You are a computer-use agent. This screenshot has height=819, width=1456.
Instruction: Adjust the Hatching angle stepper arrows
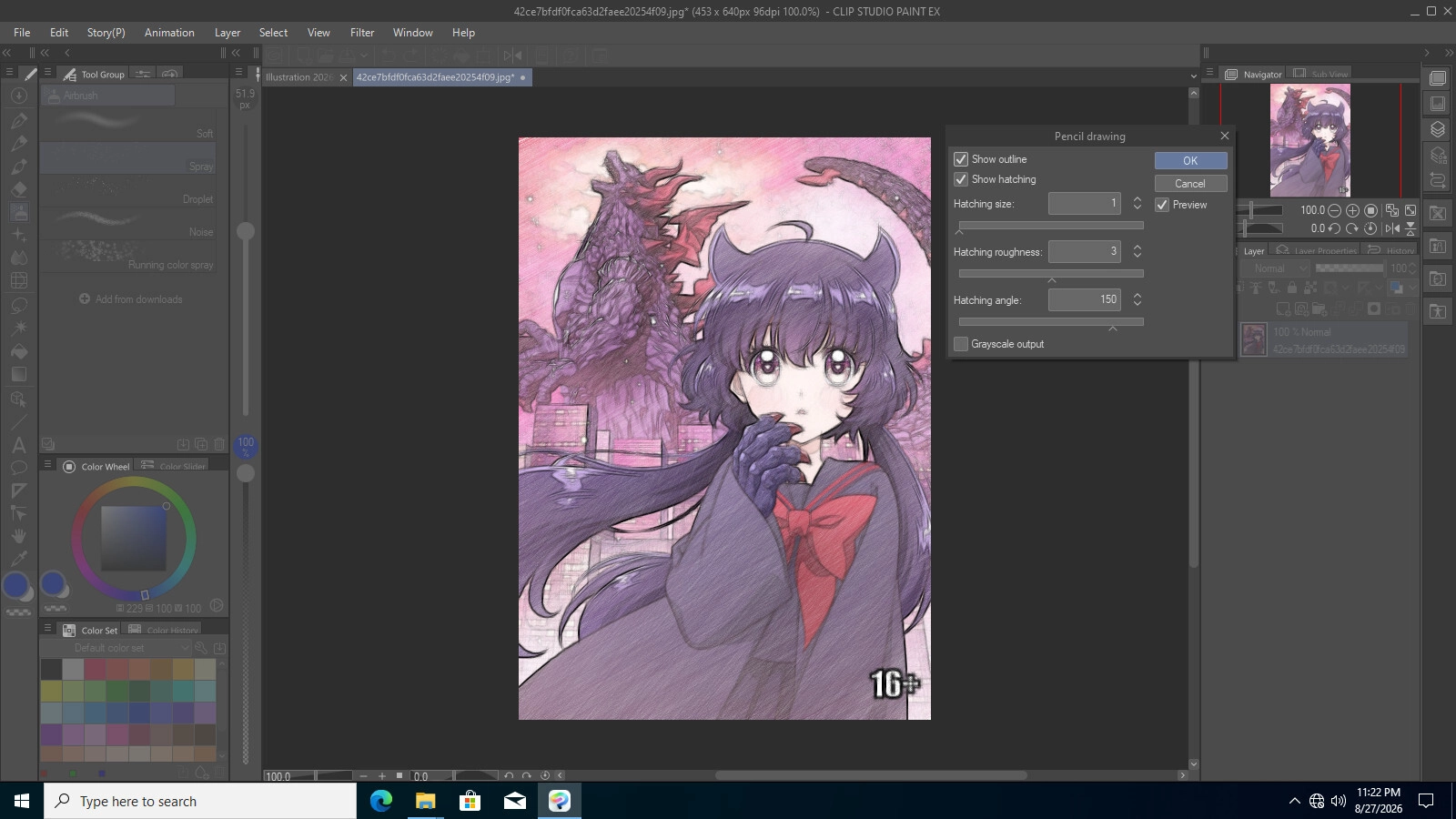point(1137,299)
